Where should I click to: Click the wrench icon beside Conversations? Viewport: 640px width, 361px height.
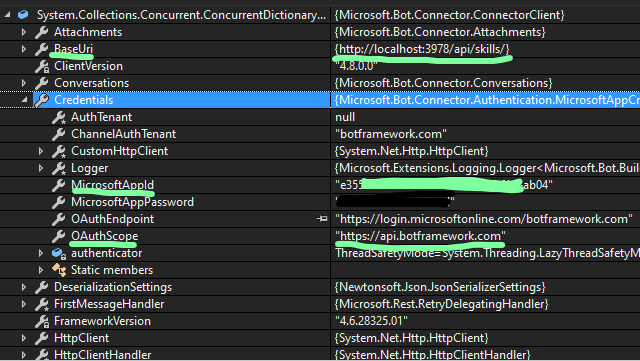42,83
